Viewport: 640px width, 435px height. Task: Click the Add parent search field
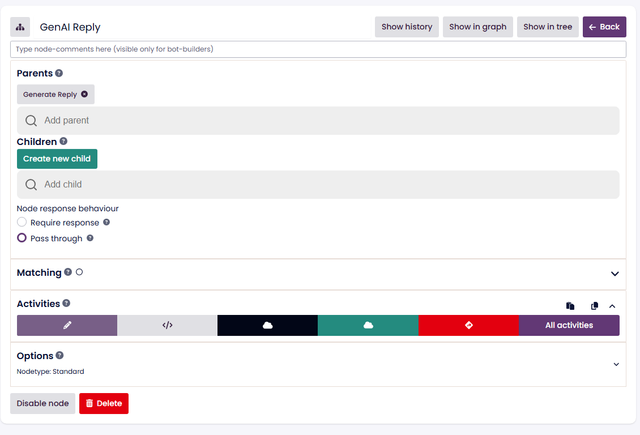click(x=317, y=120)
